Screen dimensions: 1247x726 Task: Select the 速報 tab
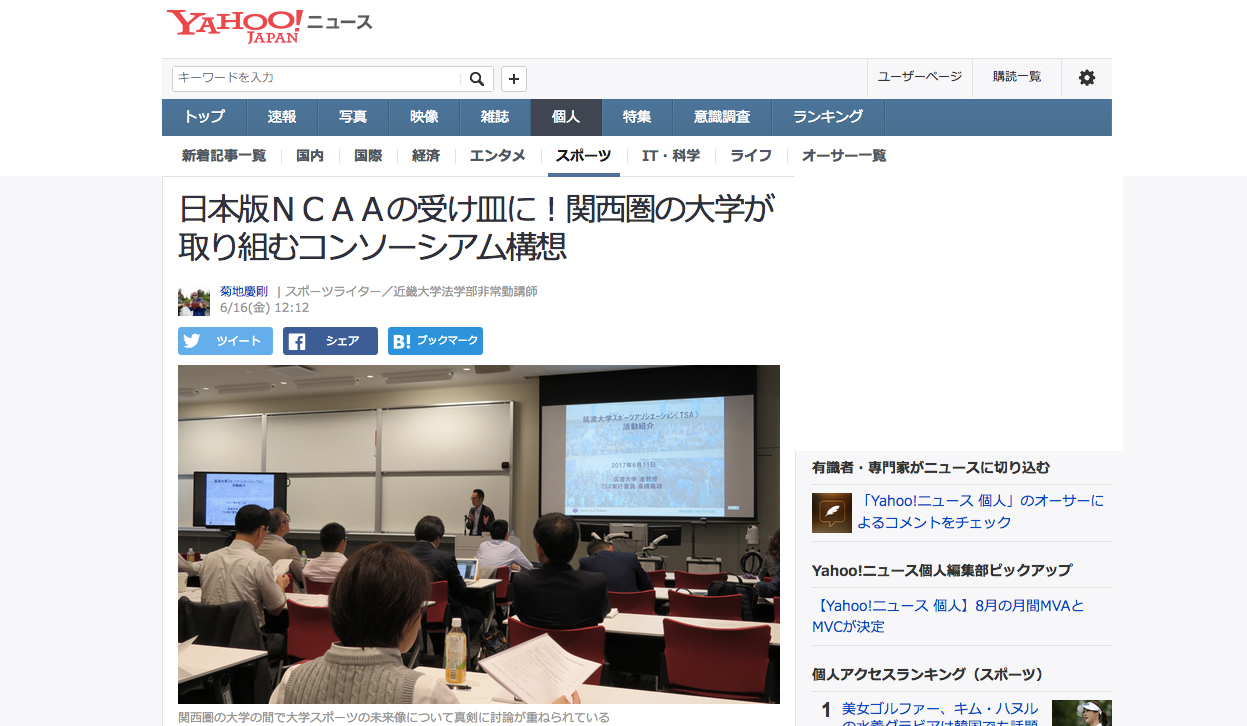point(282,117)
